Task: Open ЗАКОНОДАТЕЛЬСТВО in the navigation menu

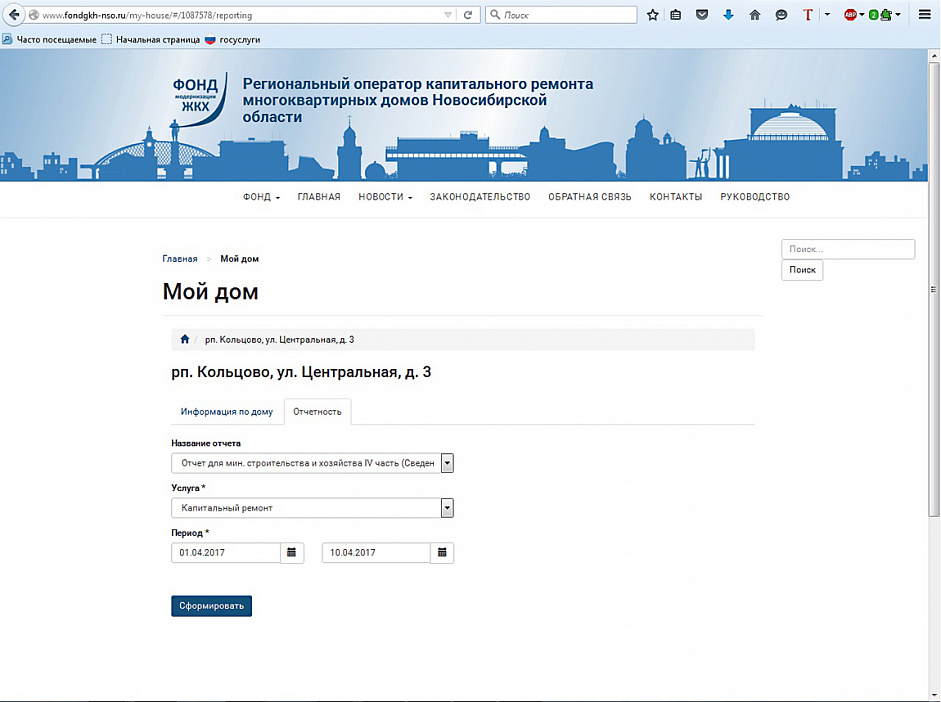Action: (480, 197)
